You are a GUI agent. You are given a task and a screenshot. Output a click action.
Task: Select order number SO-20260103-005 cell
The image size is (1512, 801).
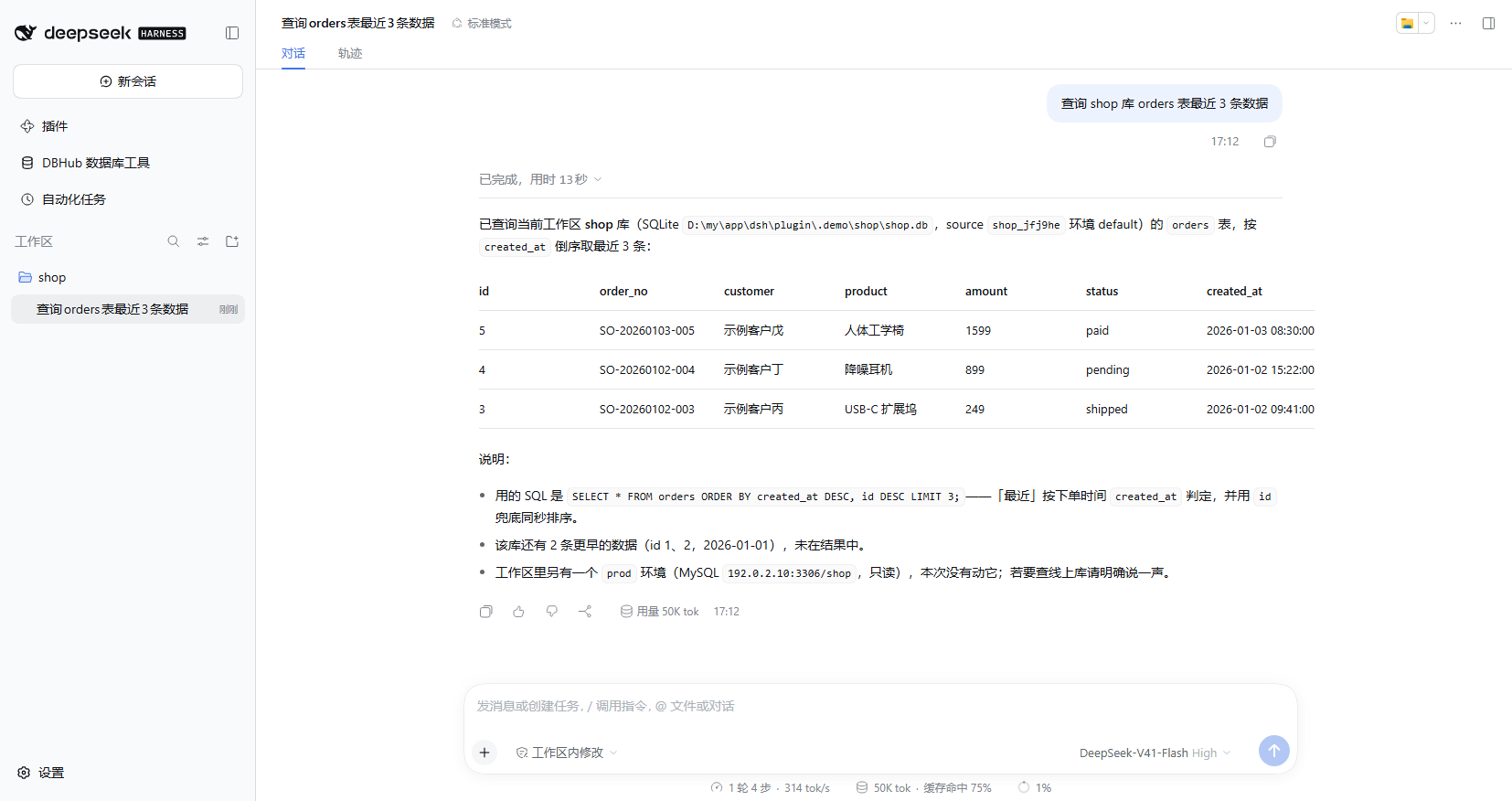pyautogui.click(x=647, y=331)
